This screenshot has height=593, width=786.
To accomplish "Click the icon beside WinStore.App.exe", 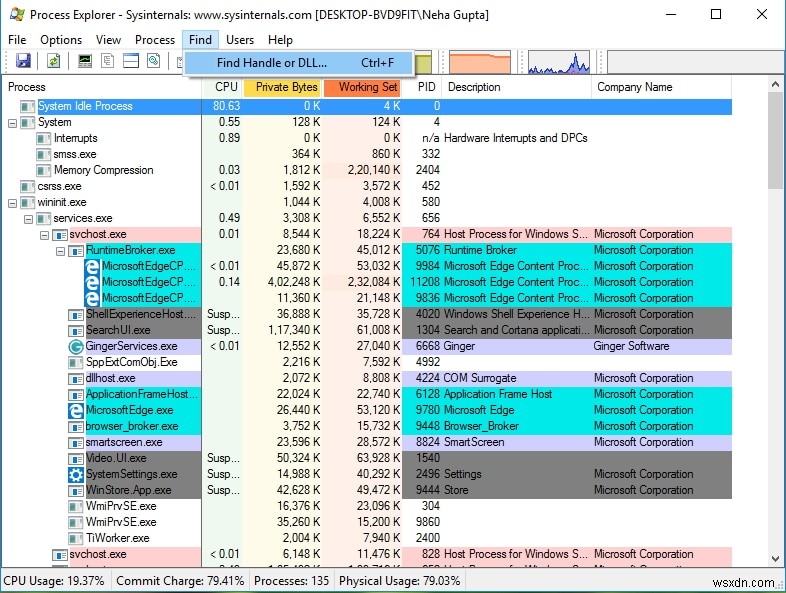I will [x=75, y=490].
